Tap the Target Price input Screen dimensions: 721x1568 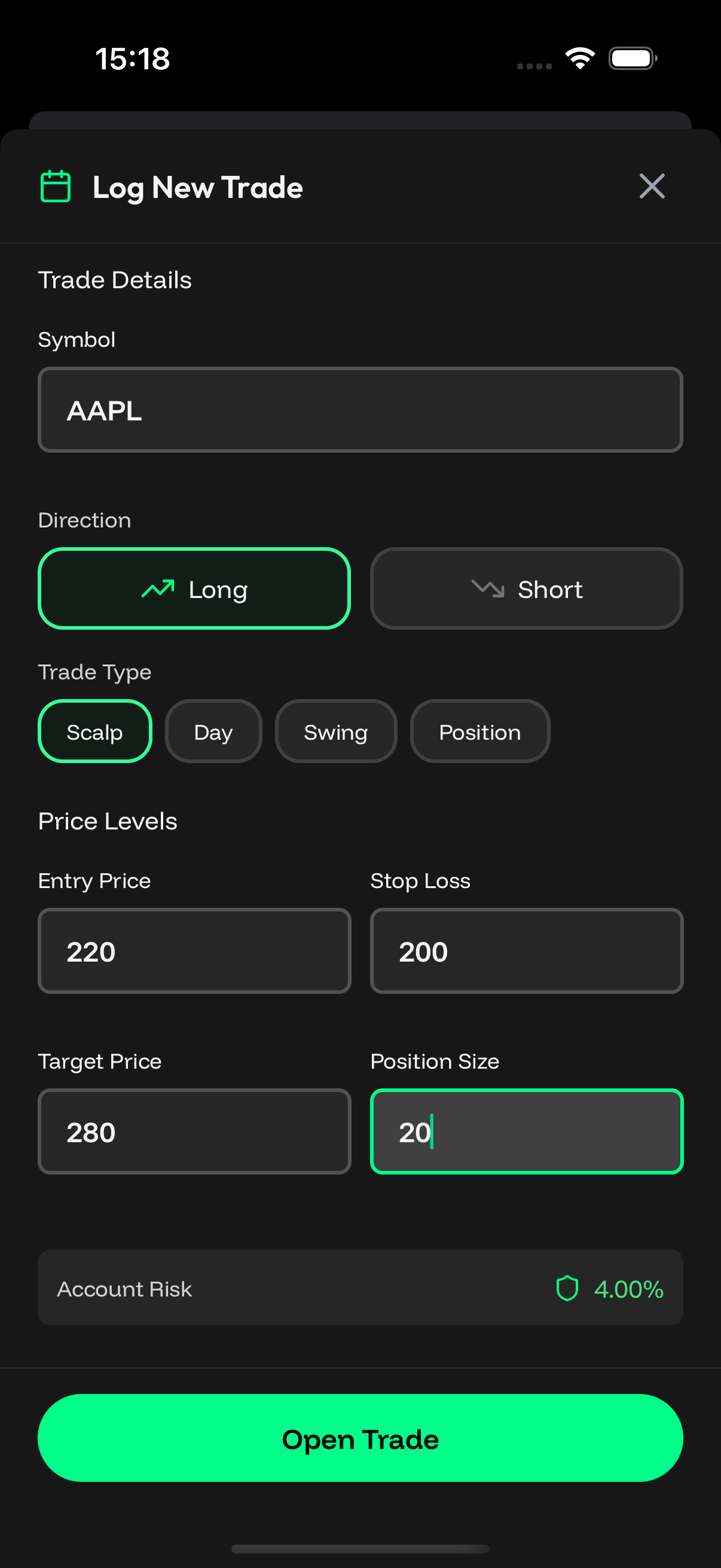coord(194,1131)
